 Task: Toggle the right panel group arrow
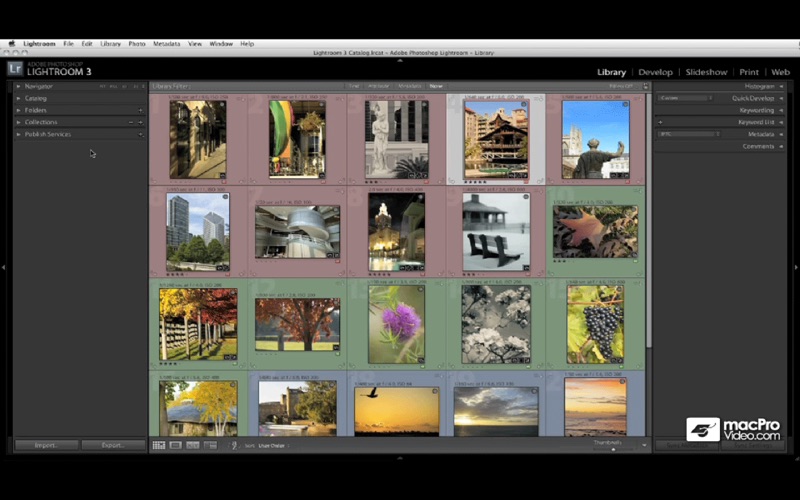pos(796,267)
